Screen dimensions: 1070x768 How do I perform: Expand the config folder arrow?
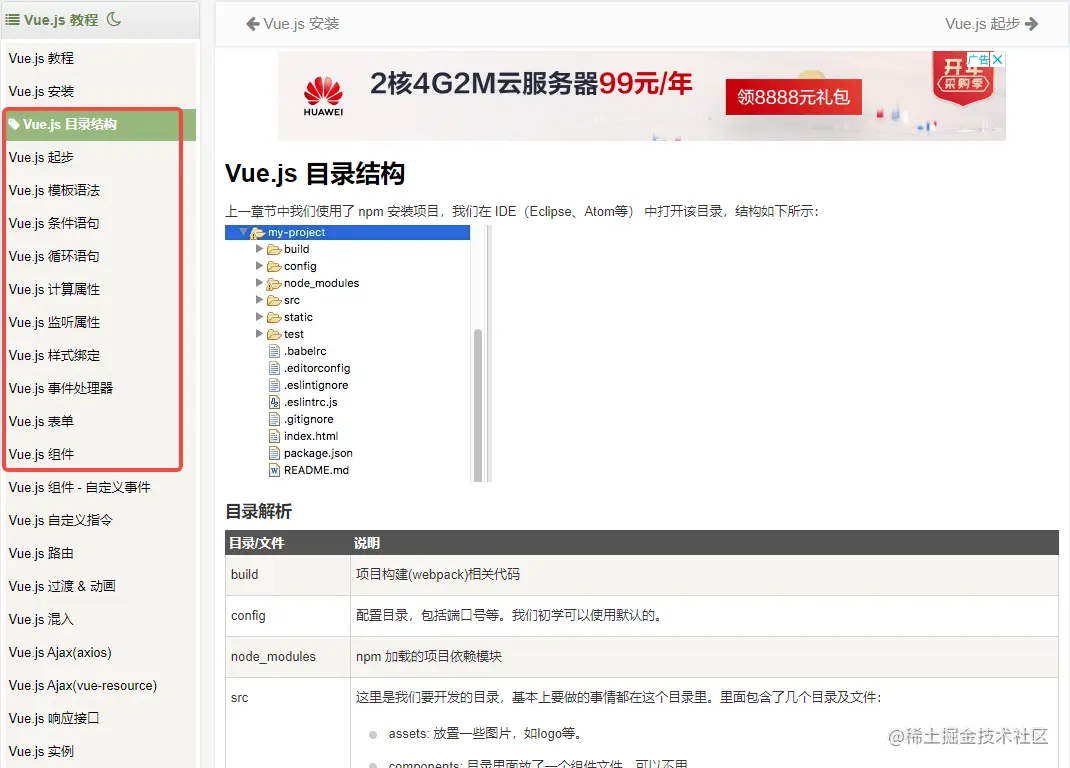259,266
